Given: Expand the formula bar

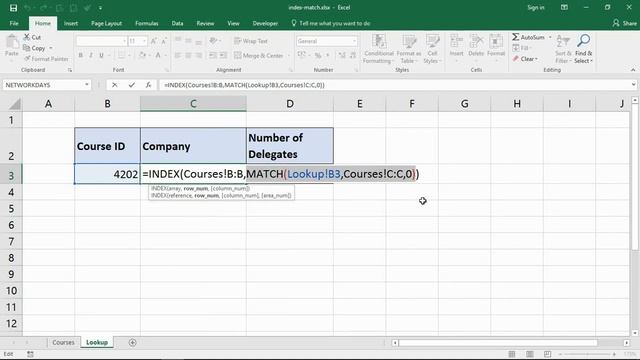Looking at the screenshot, I should [x=633, y=85].
